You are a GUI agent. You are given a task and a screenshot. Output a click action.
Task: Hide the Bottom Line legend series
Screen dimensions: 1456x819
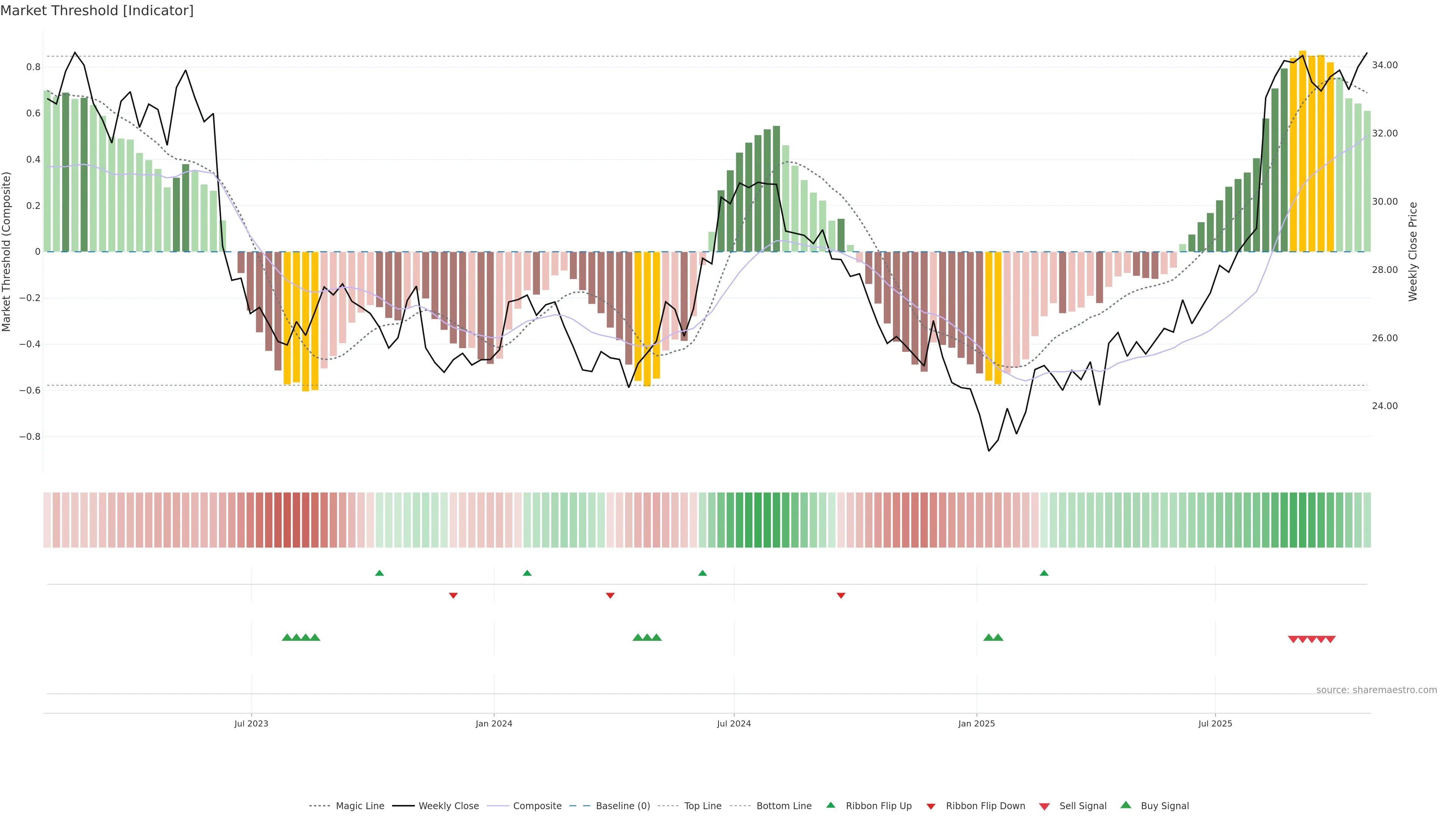pos(783,806)
